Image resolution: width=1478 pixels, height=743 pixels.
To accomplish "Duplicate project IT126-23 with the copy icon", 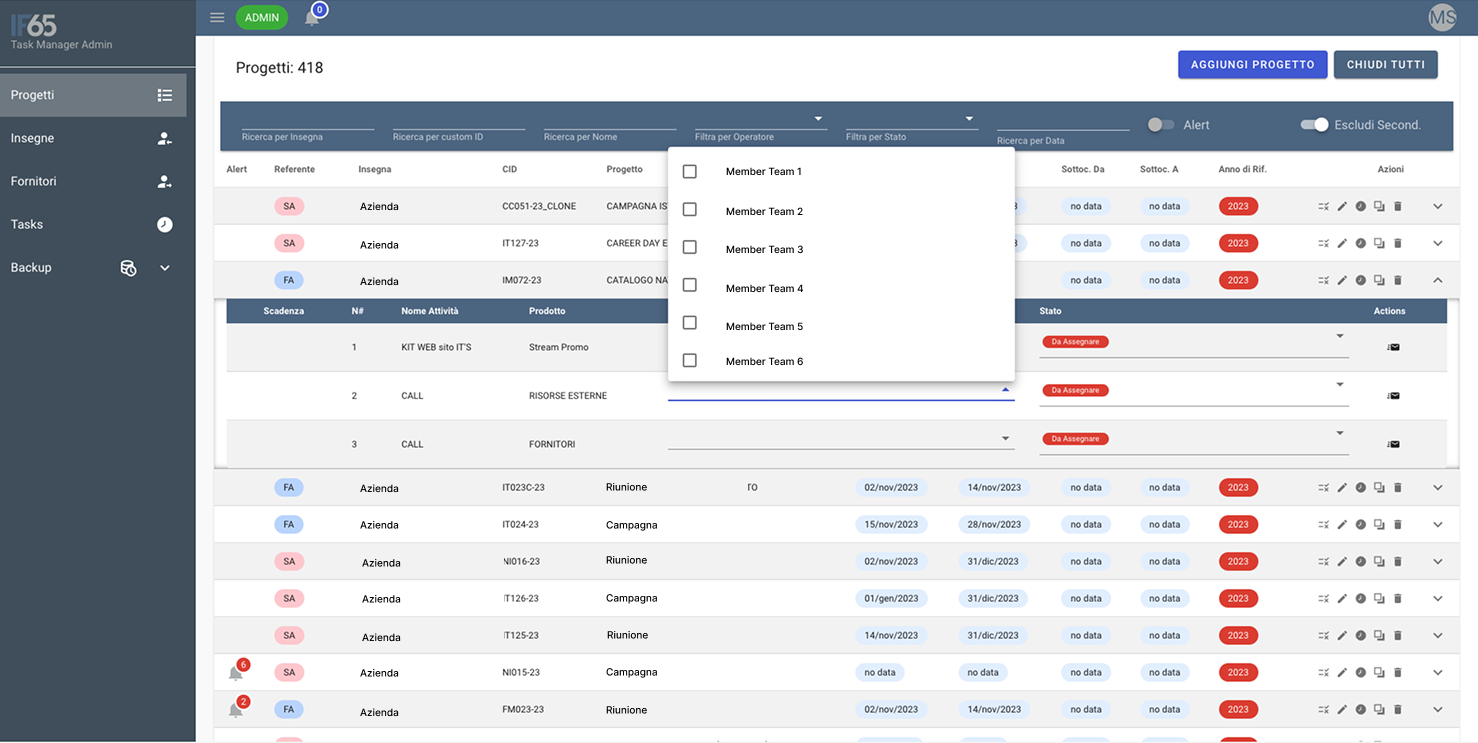I will [1379, 598].
